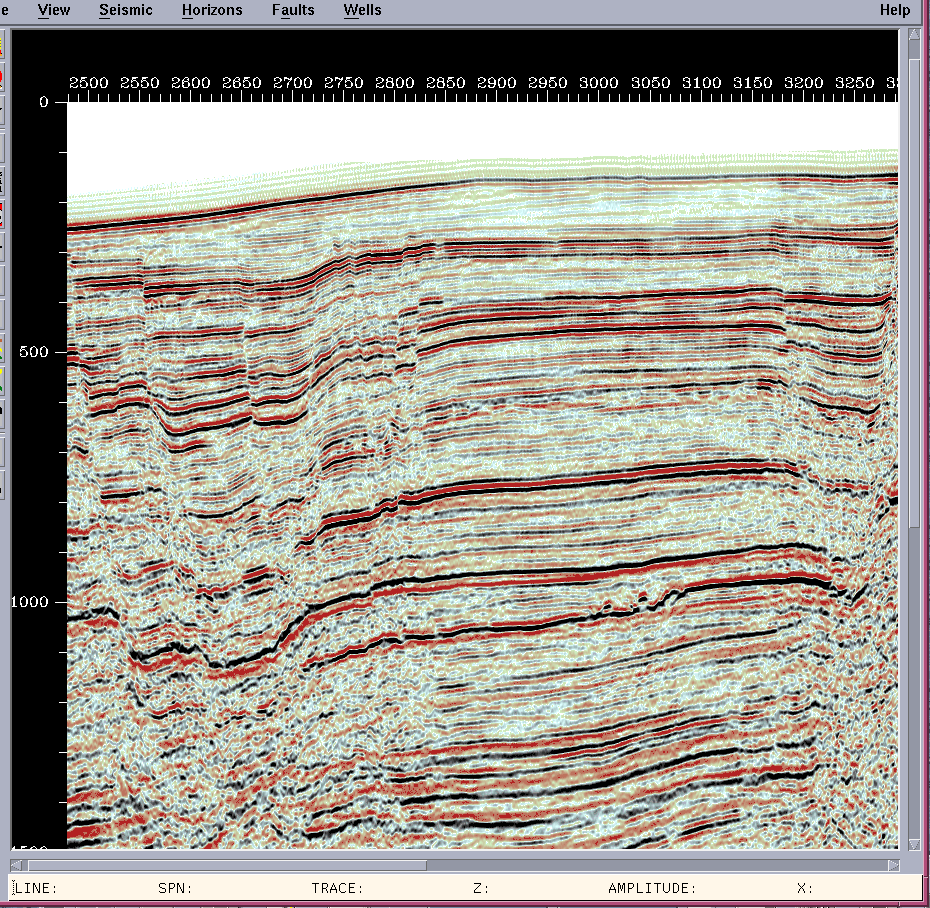Click trace label 2550 on the axis

pyautogui.click(x=139, y=83)
